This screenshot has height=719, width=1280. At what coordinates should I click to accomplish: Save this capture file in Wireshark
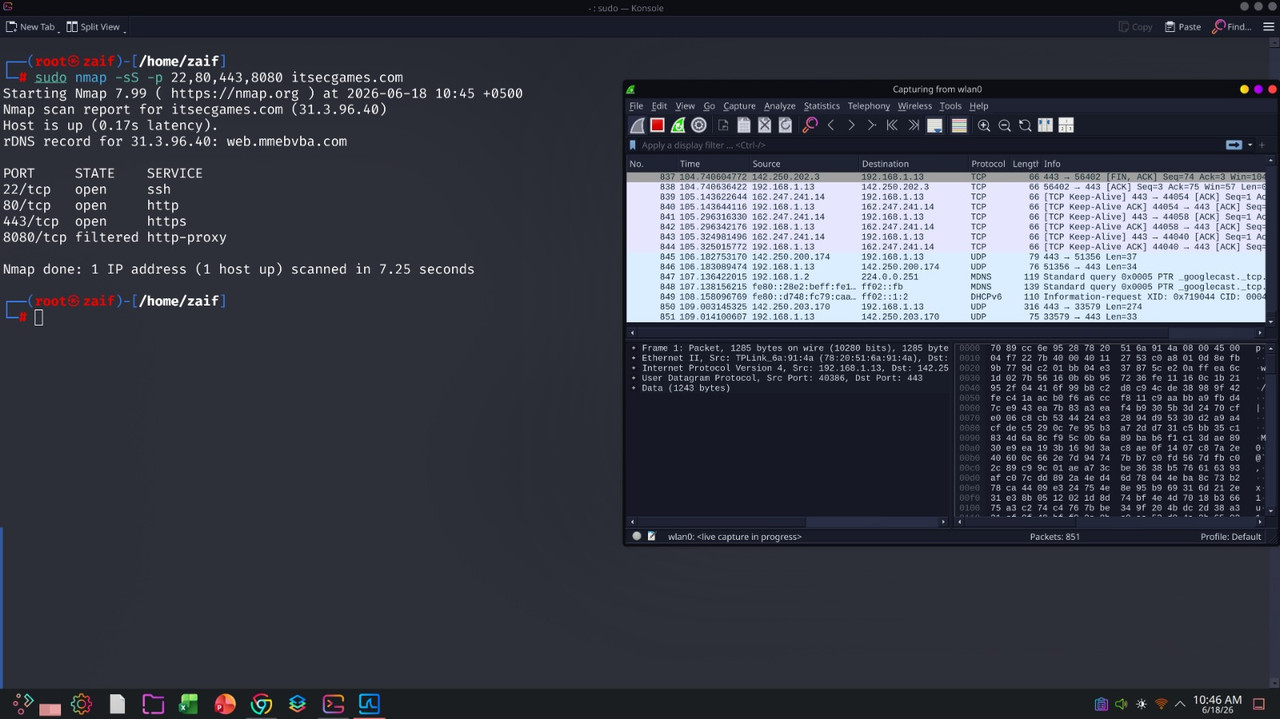point(744,125)
